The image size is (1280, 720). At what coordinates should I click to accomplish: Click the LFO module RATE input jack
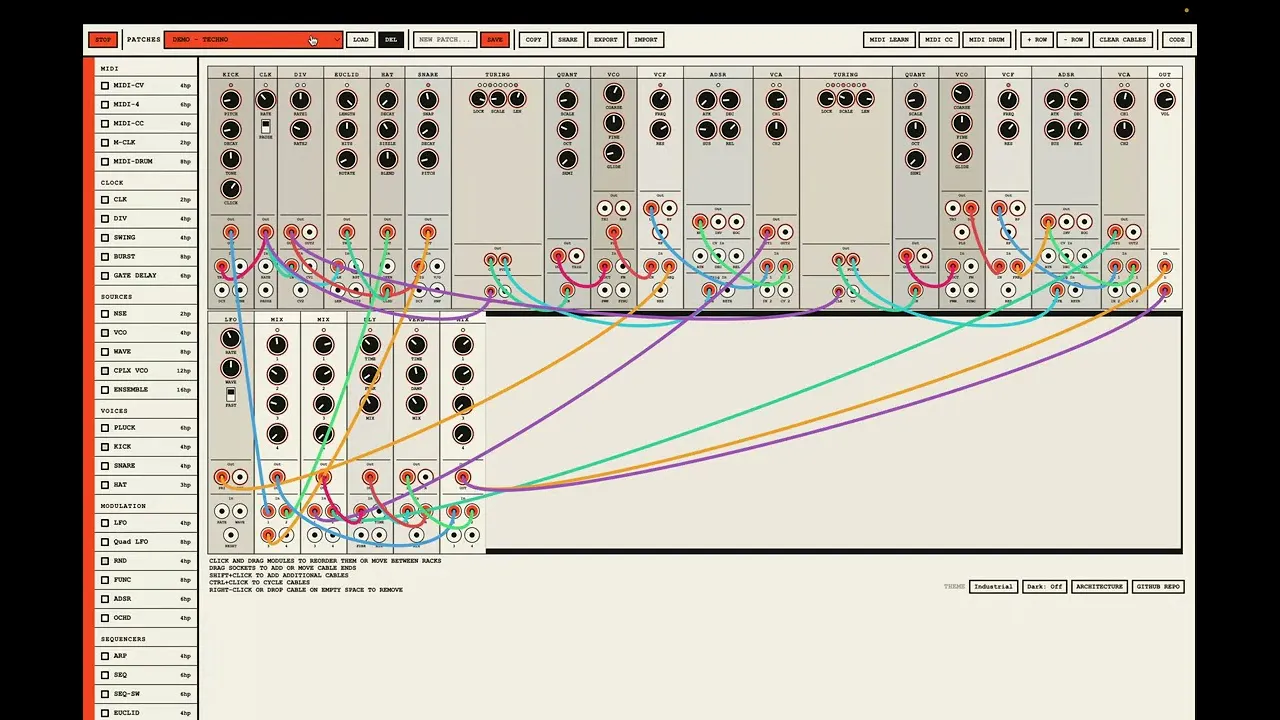(x=222, y=511)
